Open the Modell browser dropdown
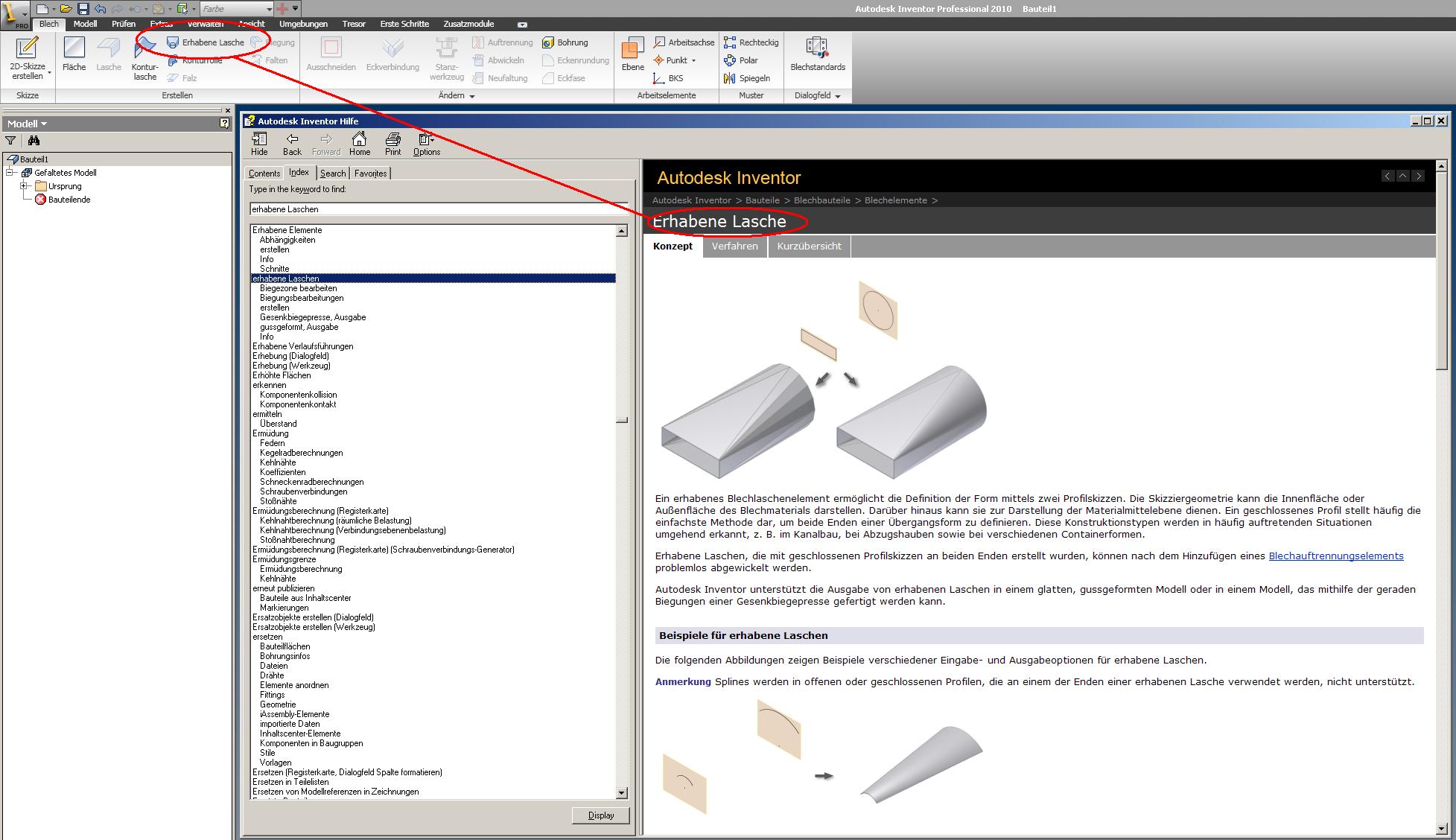This screenshot has width=1456, height=840. coord(44,124)
